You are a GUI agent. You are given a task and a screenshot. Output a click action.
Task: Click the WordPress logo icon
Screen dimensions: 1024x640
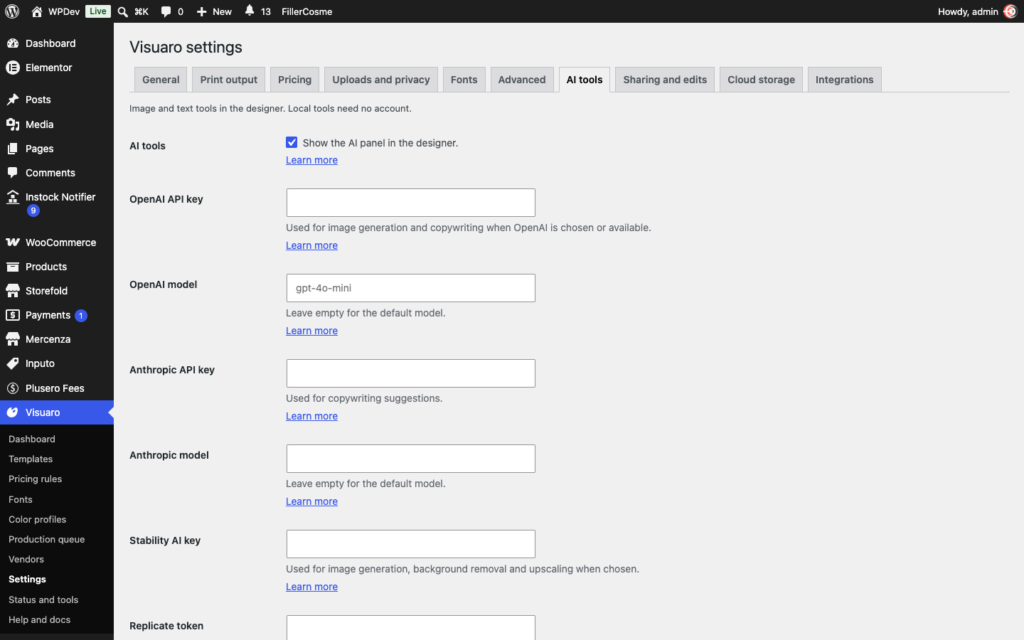12,11
